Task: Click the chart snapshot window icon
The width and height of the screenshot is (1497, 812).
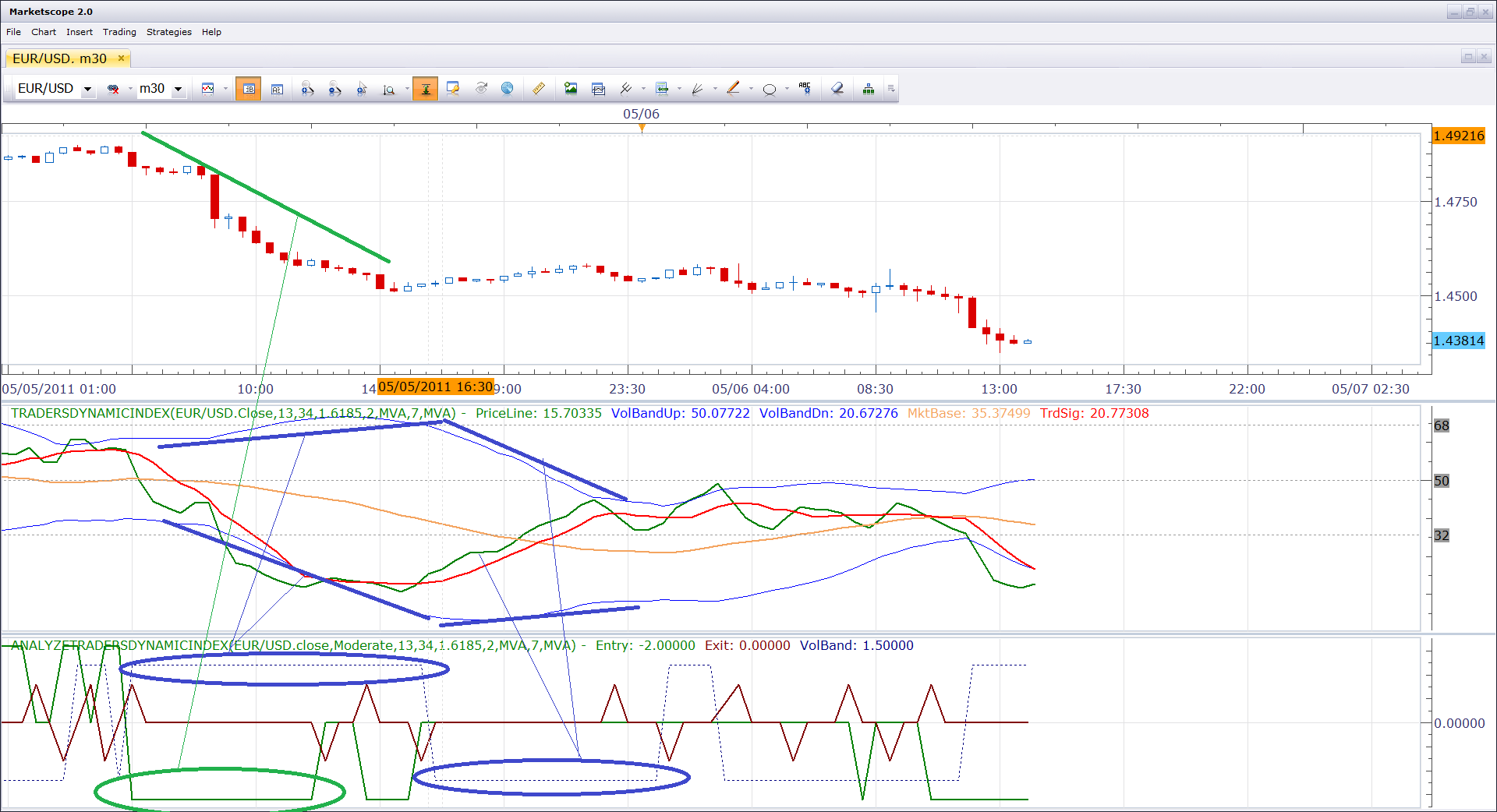Action: point(598,89)
